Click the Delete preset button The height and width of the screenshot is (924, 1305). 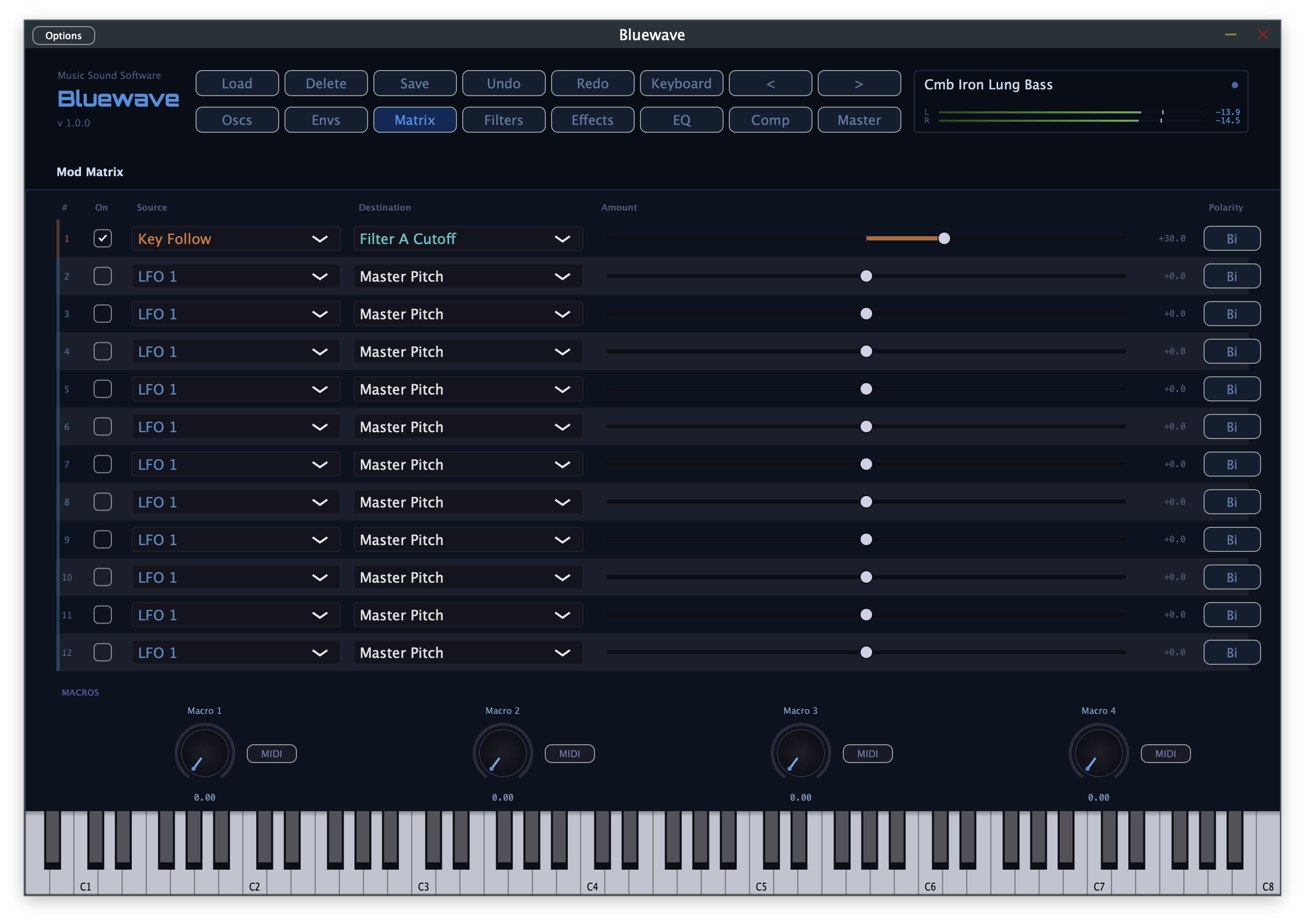[326, 84]
